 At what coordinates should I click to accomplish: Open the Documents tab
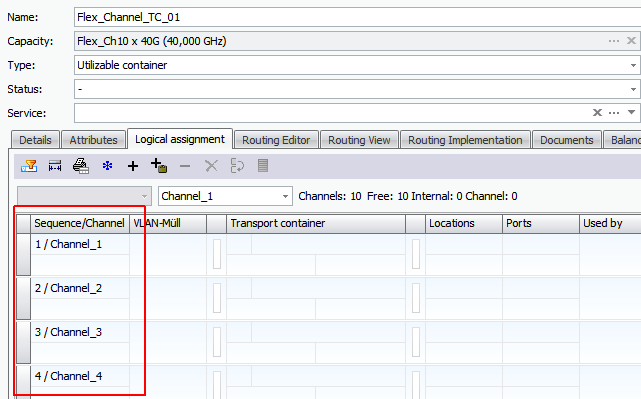(567, 140)
